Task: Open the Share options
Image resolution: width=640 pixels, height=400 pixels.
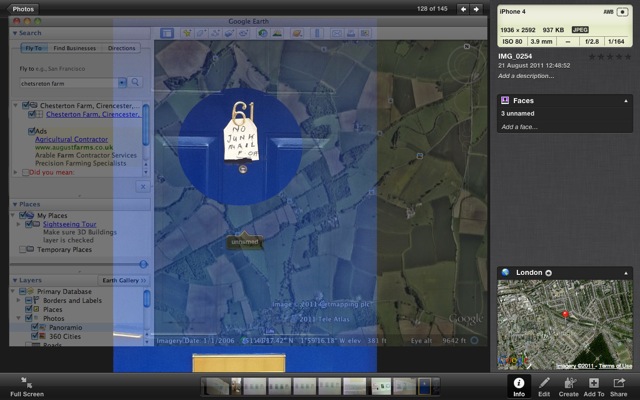Action: pos(619,386)
